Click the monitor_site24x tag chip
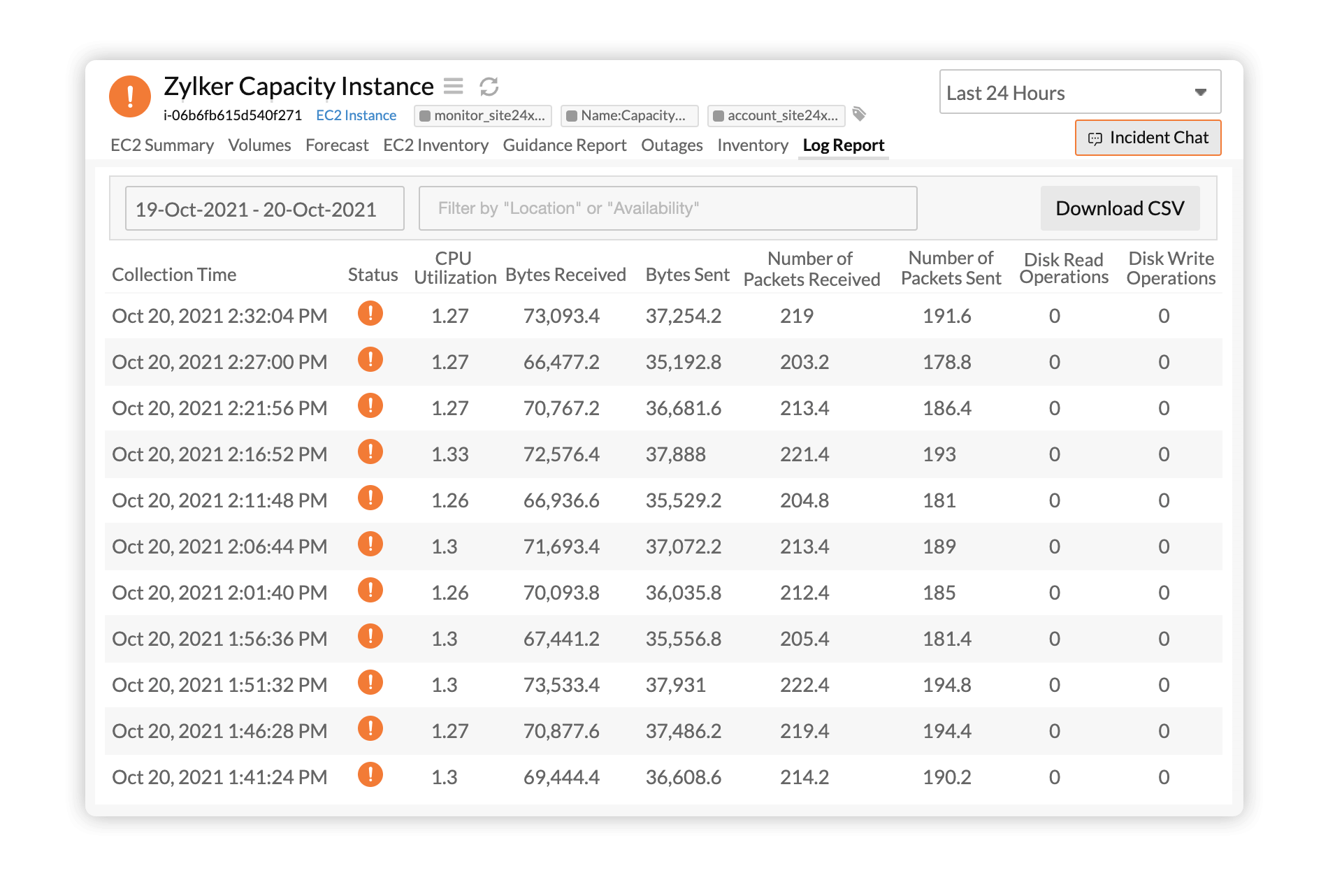Viewport: 1328px width, 896px height. click(483, 115)
